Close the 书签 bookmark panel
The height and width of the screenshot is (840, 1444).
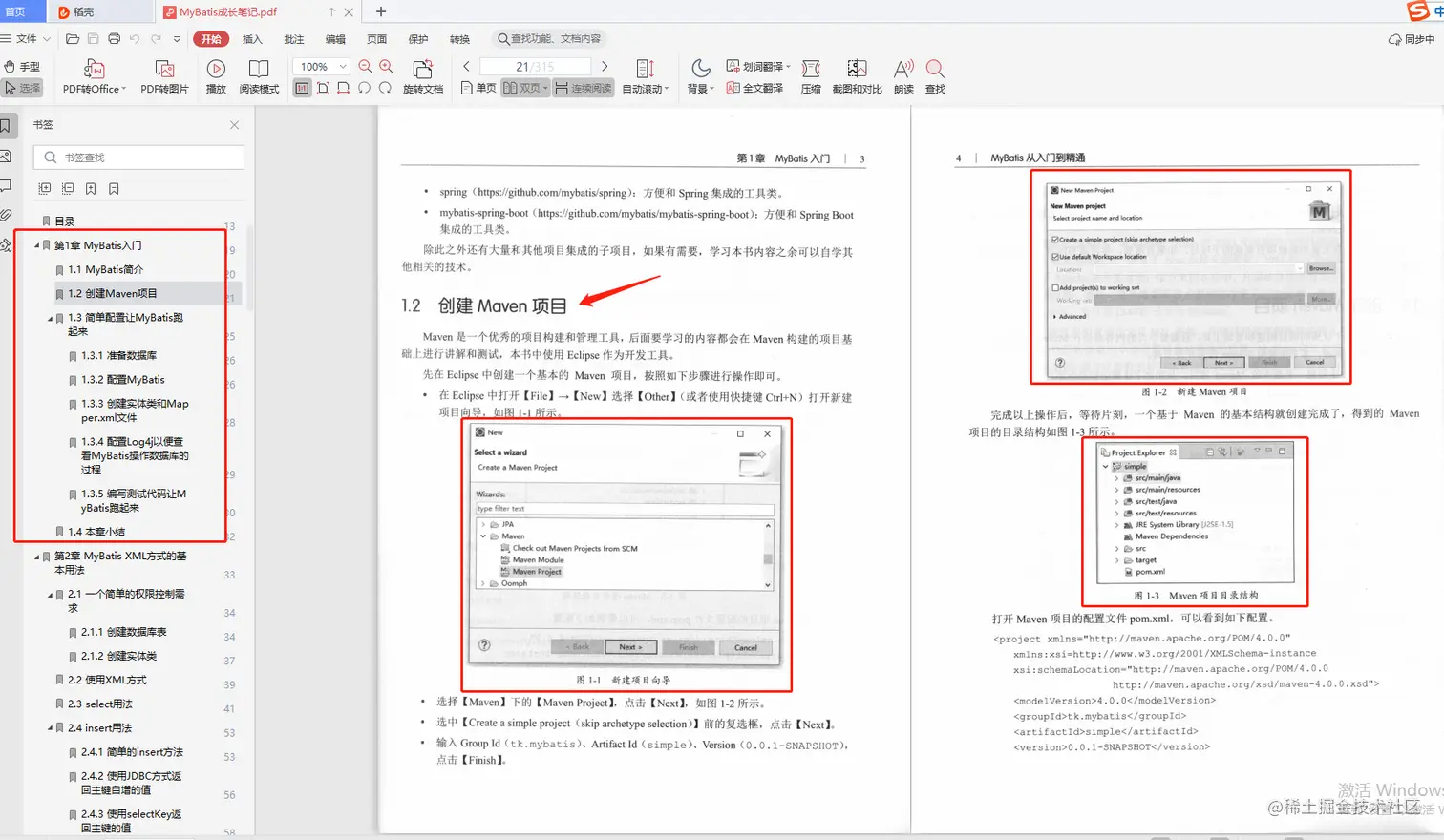pos(234,125)
